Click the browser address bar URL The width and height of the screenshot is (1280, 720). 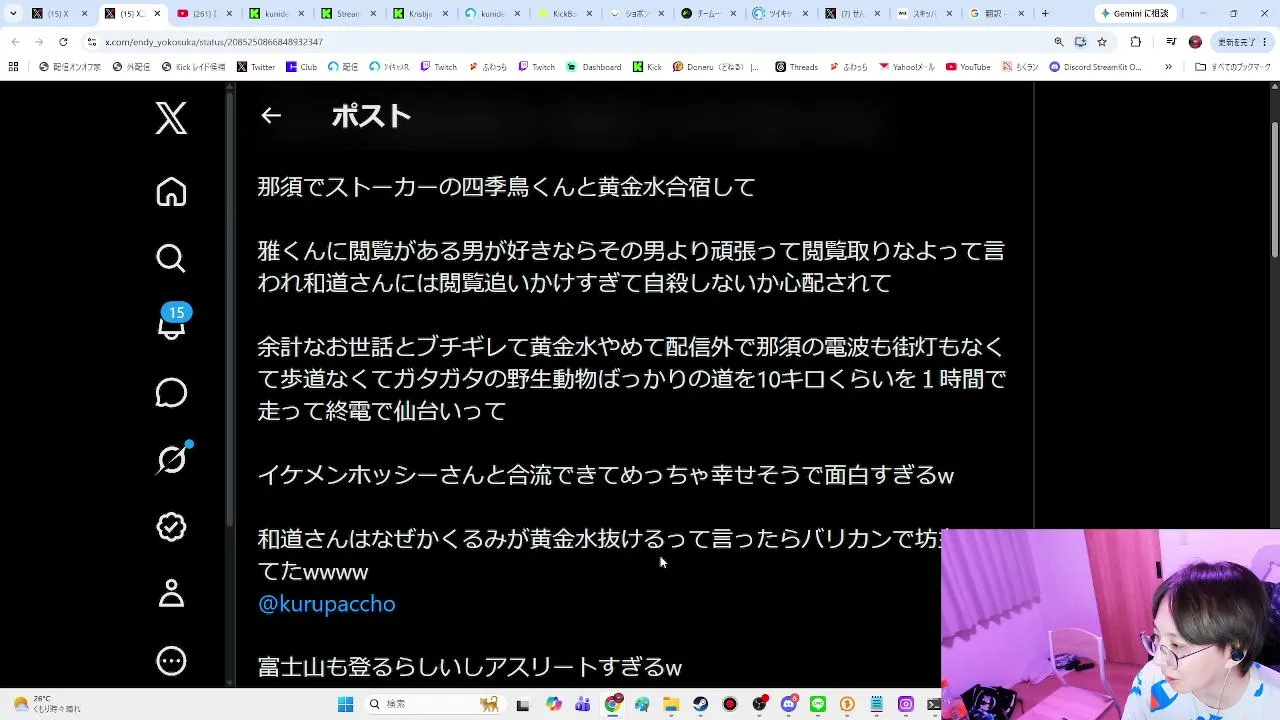click(x=214, y=42)
